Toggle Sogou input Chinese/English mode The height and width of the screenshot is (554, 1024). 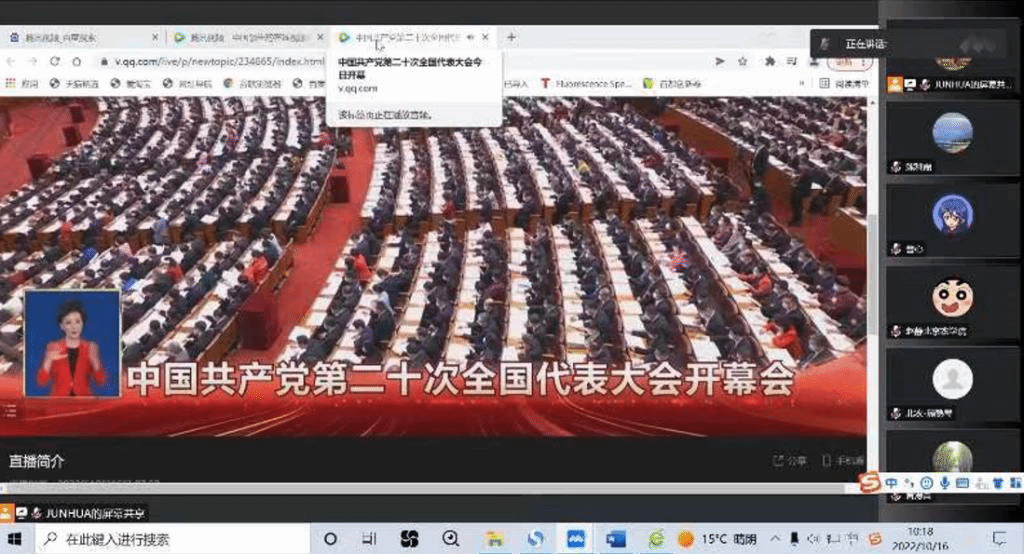tap(890, 484)
